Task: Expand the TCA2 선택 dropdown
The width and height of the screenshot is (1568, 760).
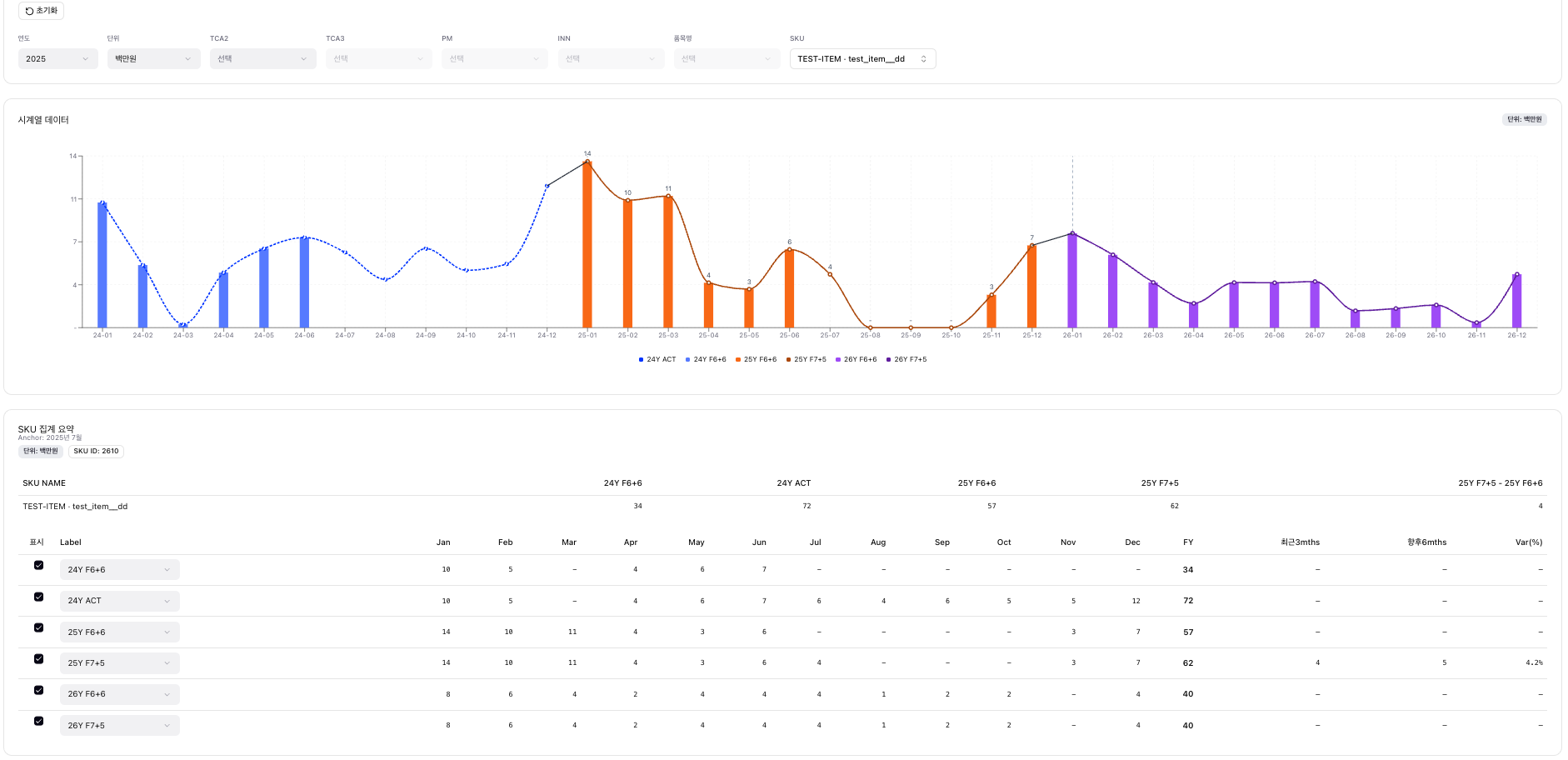Action: 262,59
